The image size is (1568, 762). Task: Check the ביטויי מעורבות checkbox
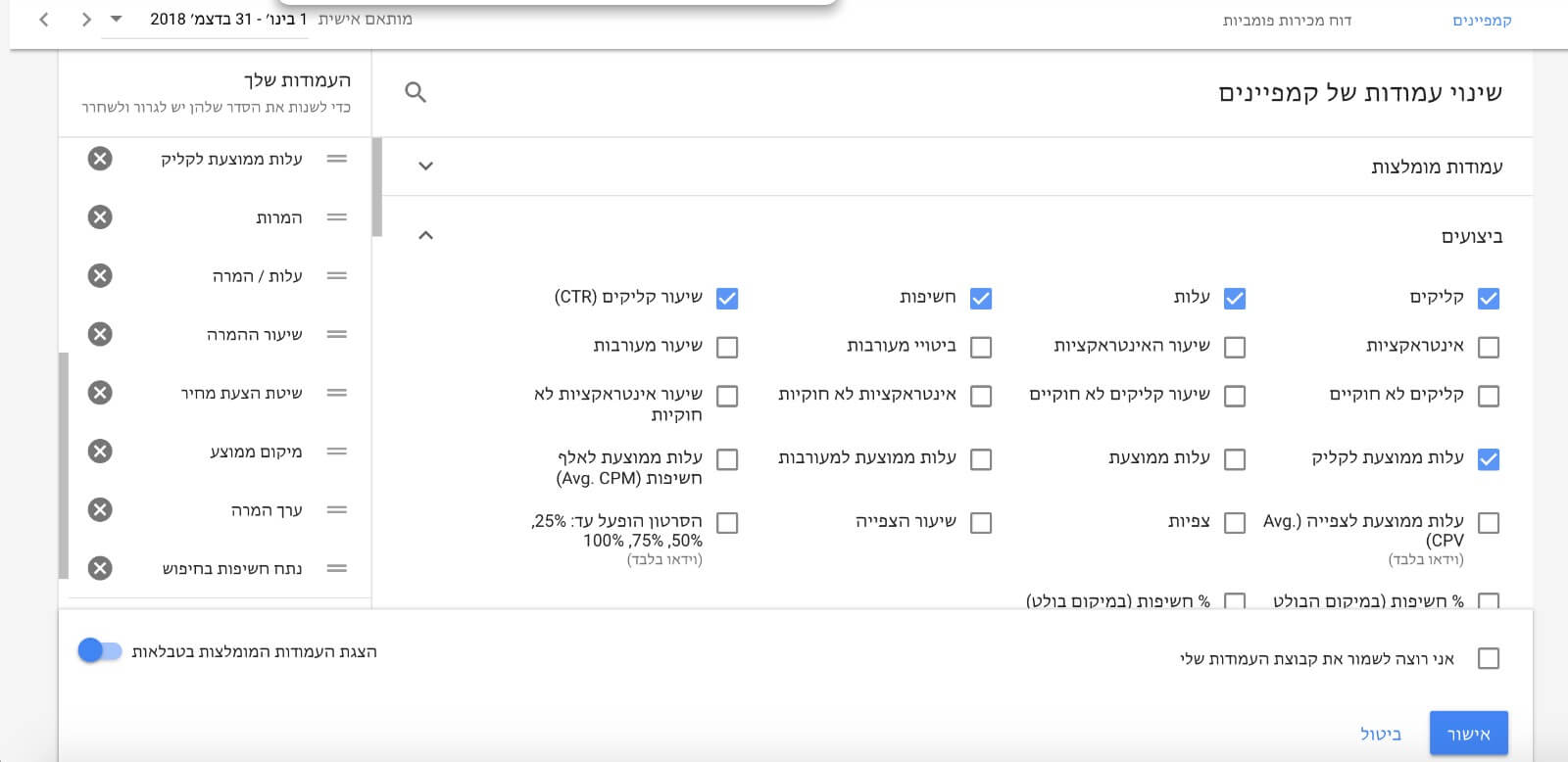(x=981, y=347)
